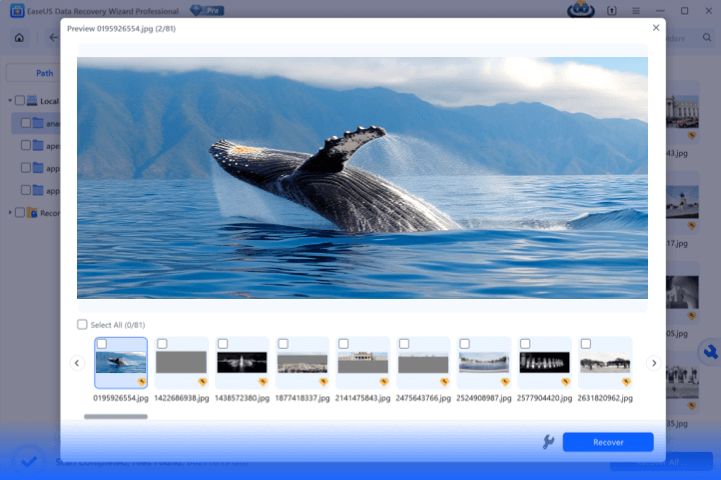Preview the 2577904420.jpg thumbnail
721x480 pixels.
coord(544,363)
